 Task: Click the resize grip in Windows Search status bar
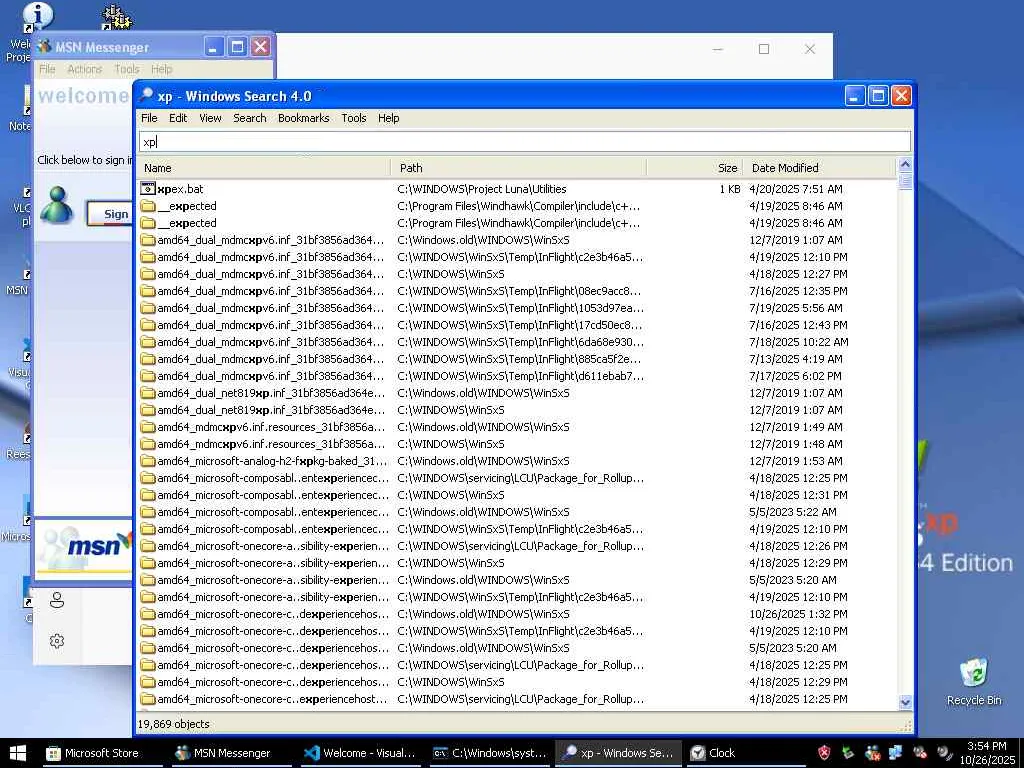pyautogui.click(x=906, y=726)
